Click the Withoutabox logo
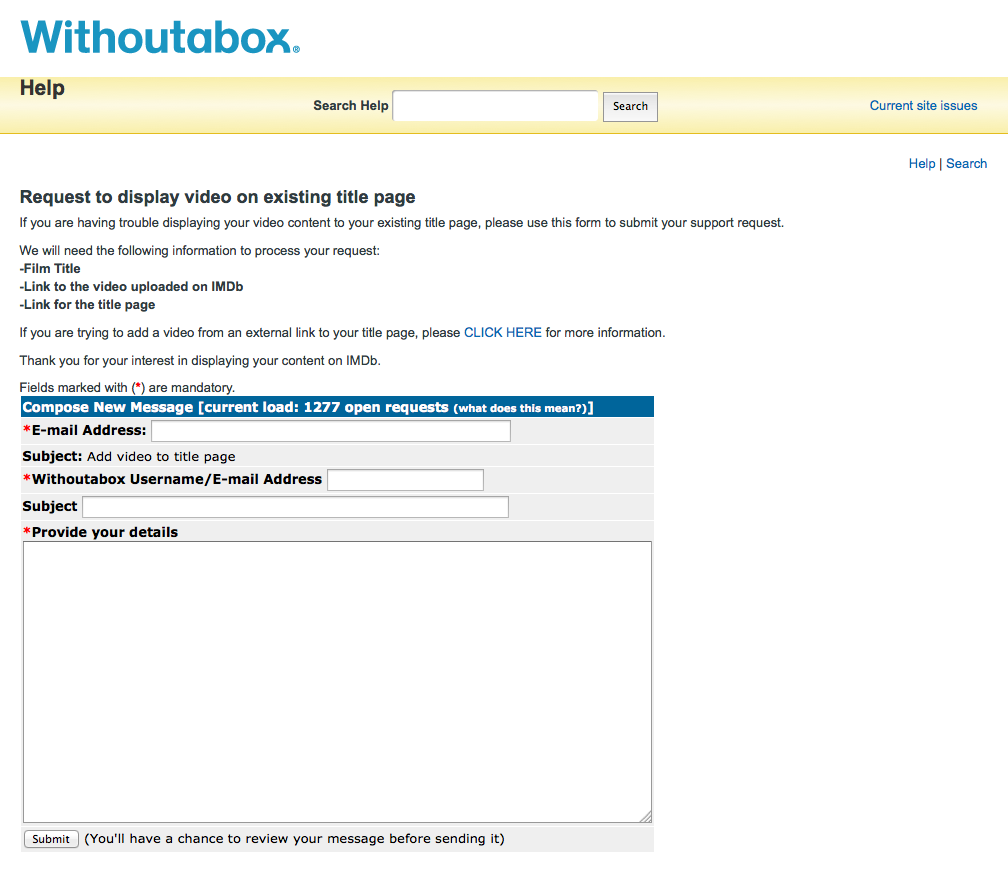 (160, 37)
